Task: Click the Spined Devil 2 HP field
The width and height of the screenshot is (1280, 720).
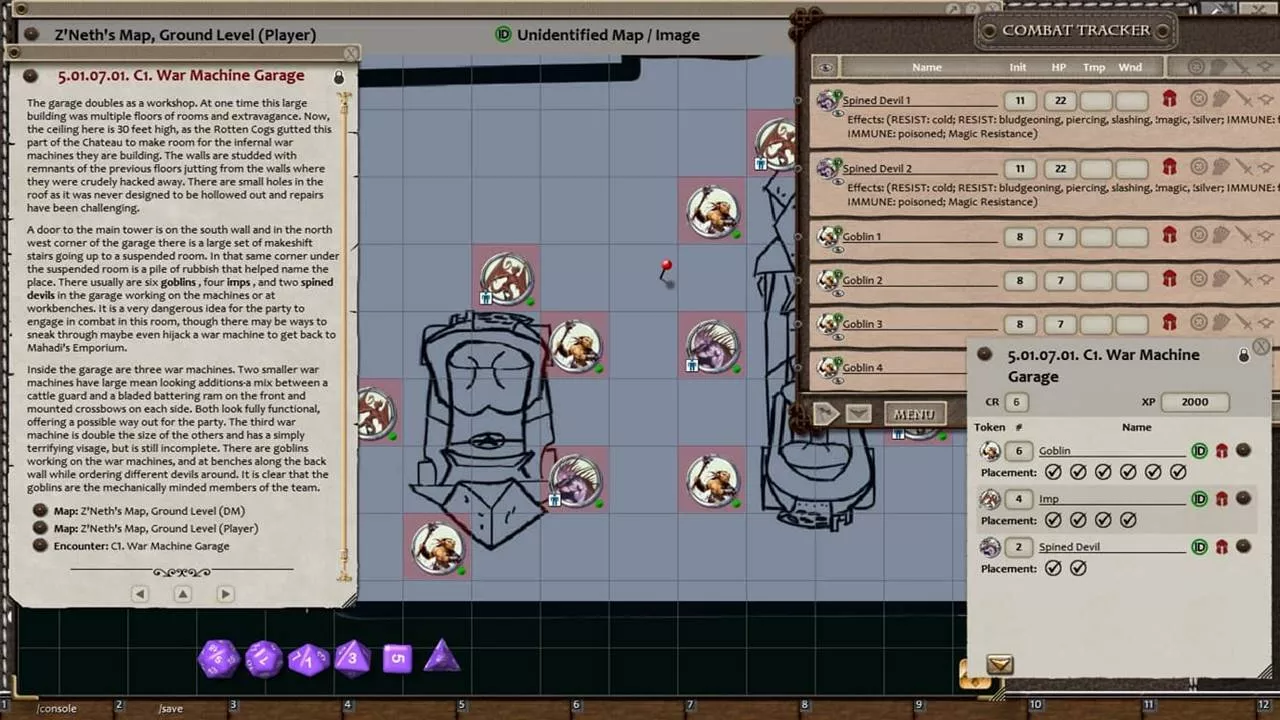Action: (1060, 168)
